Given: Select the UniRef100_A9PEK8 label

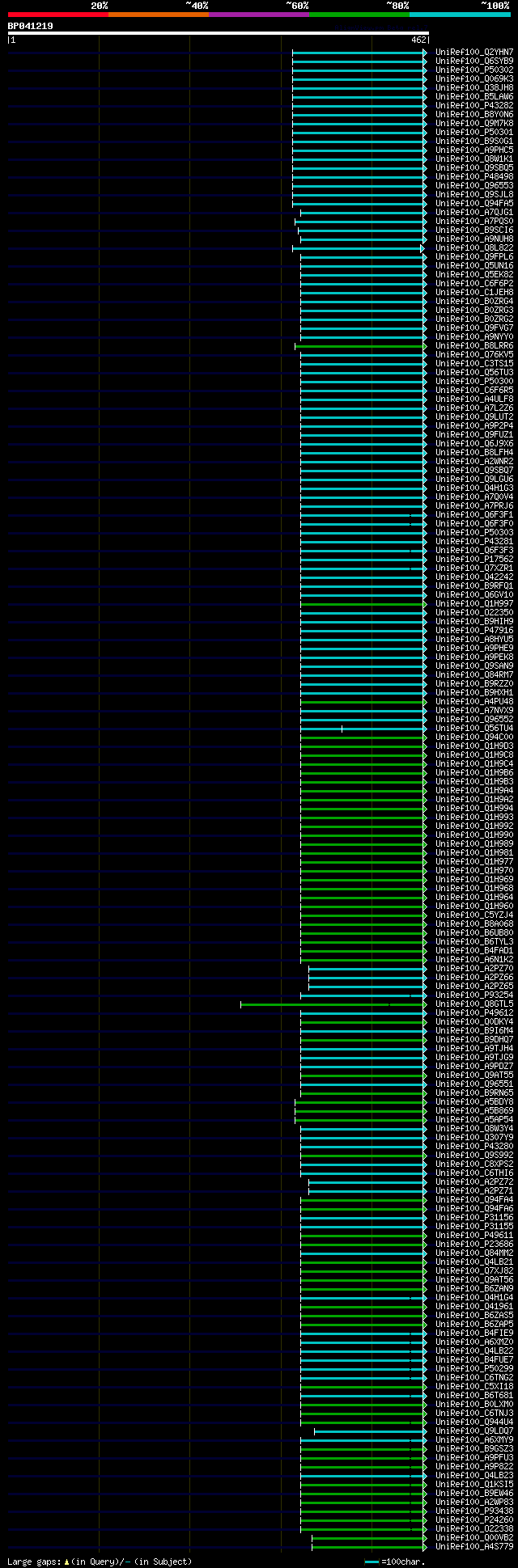Looking at the screenshot, I should (x=474, y=657).
